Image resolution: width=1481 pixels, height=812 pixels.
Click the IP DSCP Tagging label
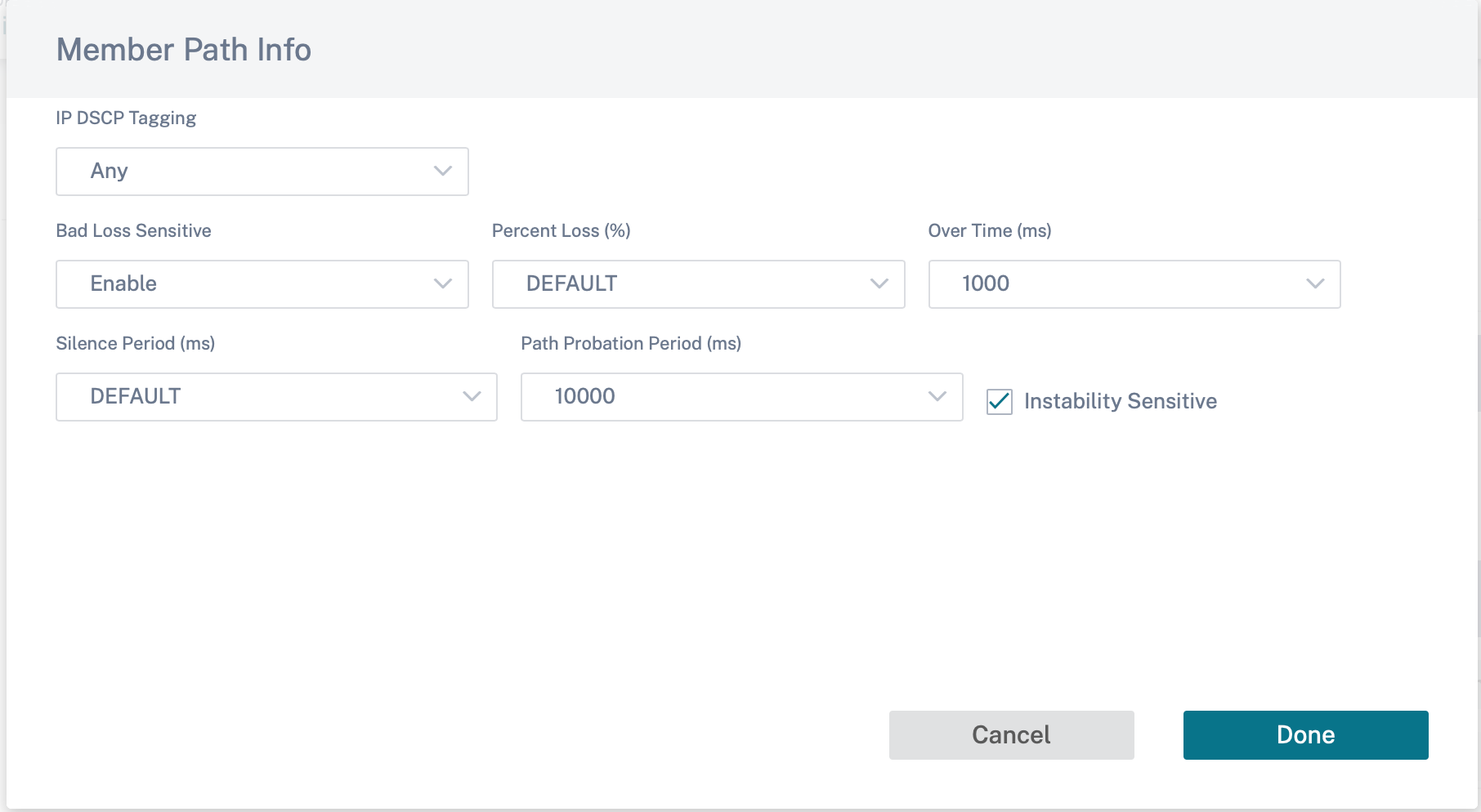(x=126, y=118)
